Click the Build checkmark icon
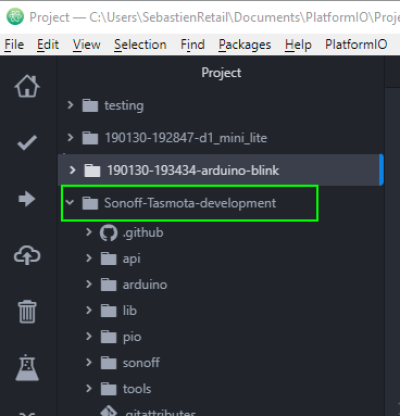The height and width of the screenshot is (416, 400). pyautogui.click(x=27, y=143)
